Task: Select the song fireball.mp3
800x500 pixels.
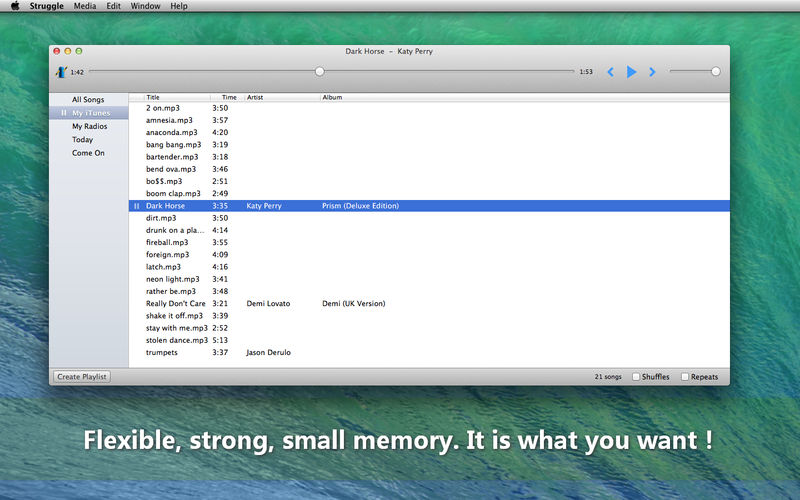Action: 167,243
